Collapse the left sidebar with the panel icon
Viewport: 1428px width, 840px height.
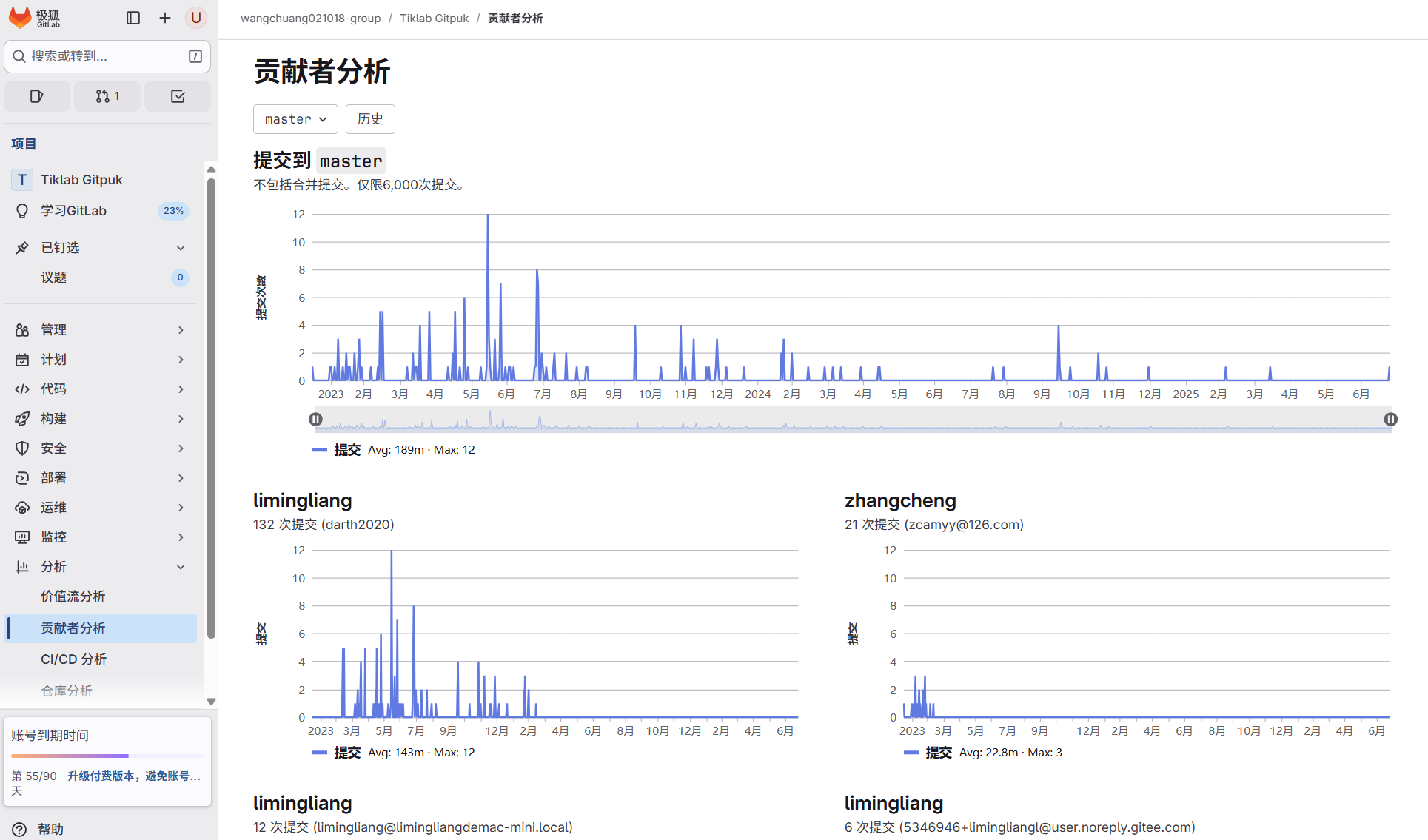(x=133, y=18)
